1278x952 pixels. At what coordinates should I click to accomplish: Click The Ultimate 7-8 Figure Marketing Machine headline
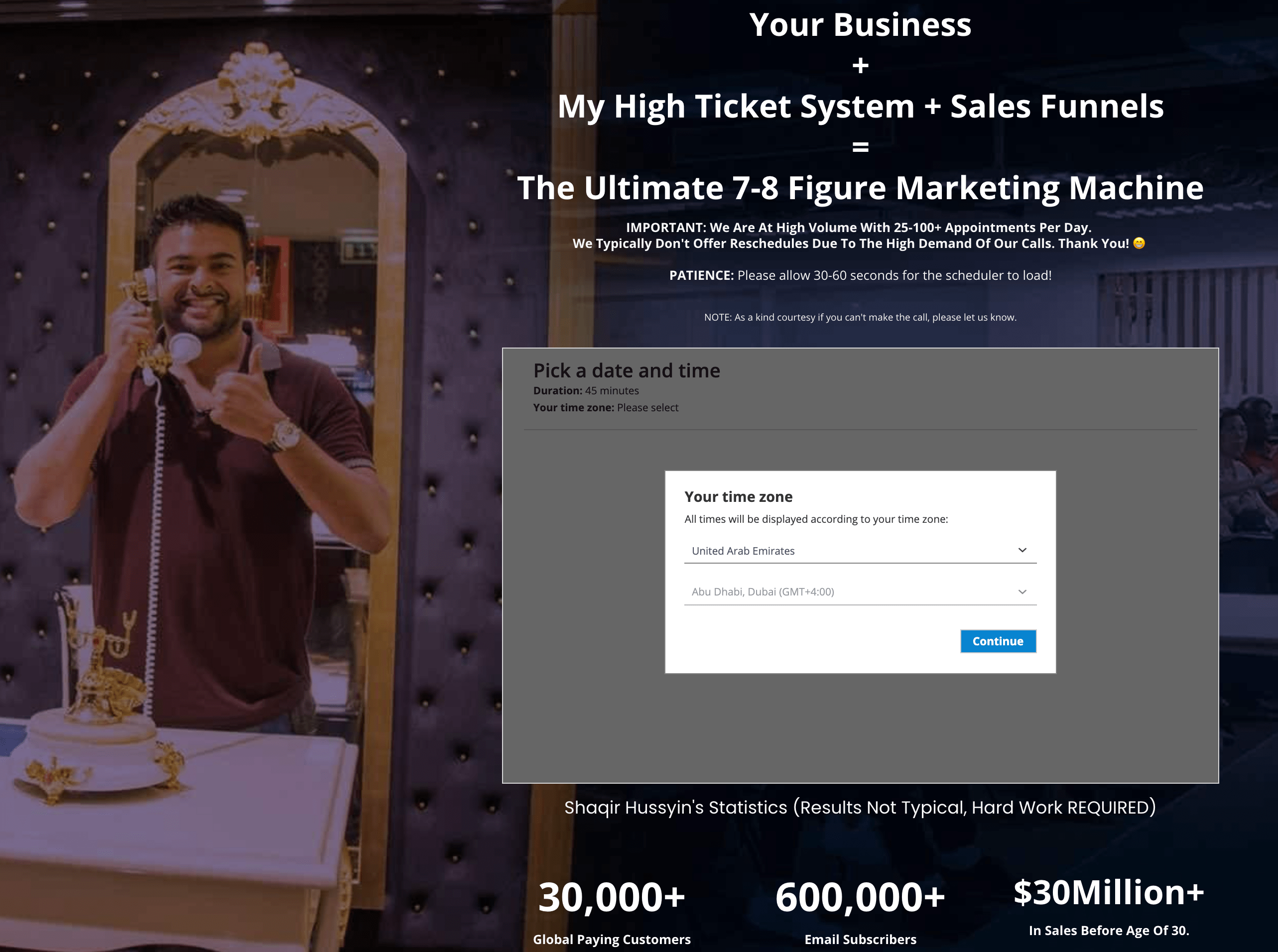point(860,188)
